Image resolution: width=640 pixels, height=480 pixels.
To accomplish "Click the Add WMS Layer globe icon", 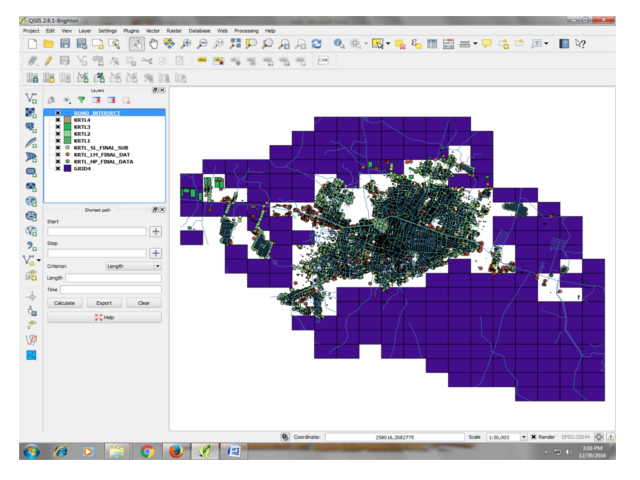I will (31, 201).
